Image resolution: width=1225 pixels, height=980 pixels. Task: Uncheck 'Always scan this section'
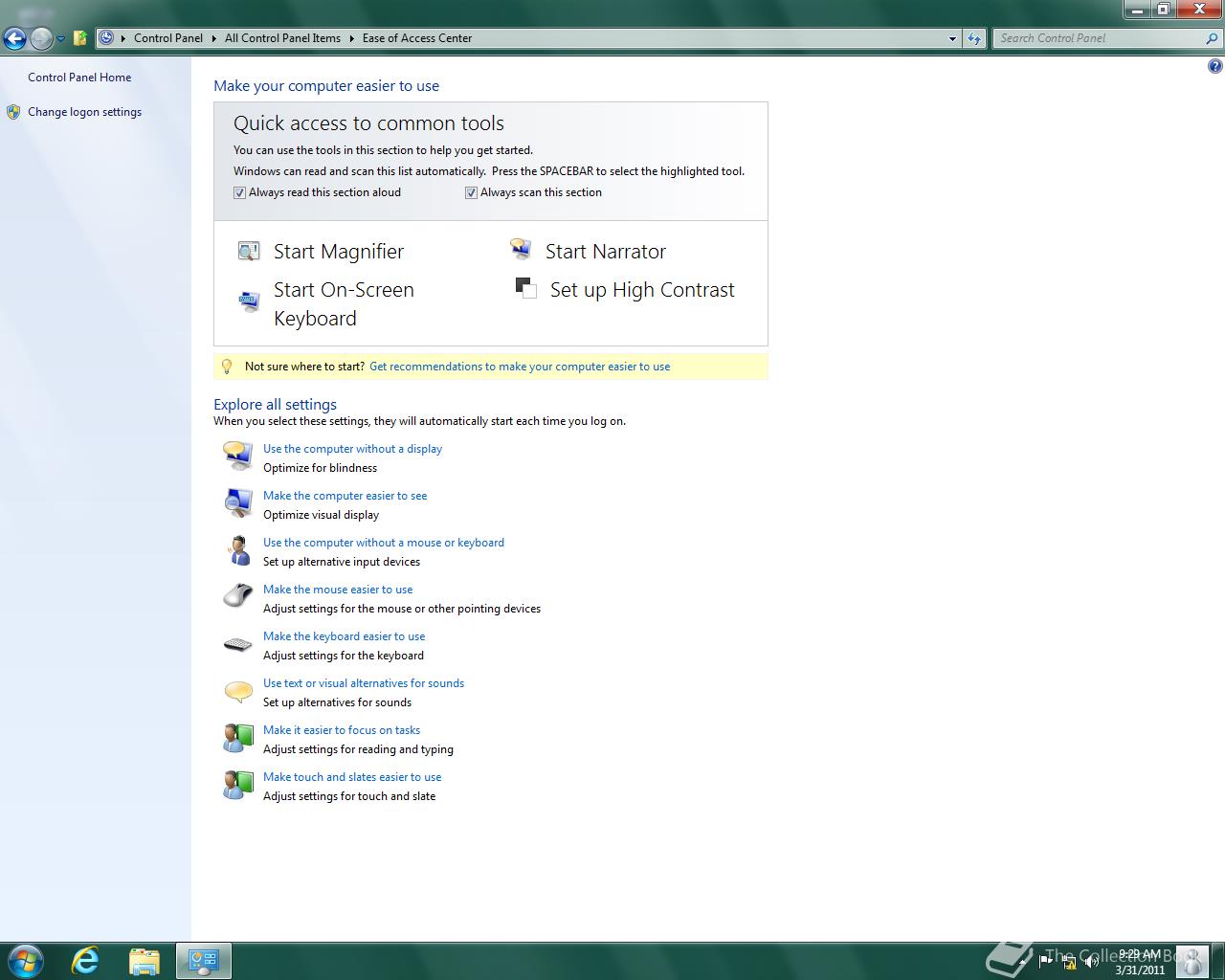coord(471,192)
